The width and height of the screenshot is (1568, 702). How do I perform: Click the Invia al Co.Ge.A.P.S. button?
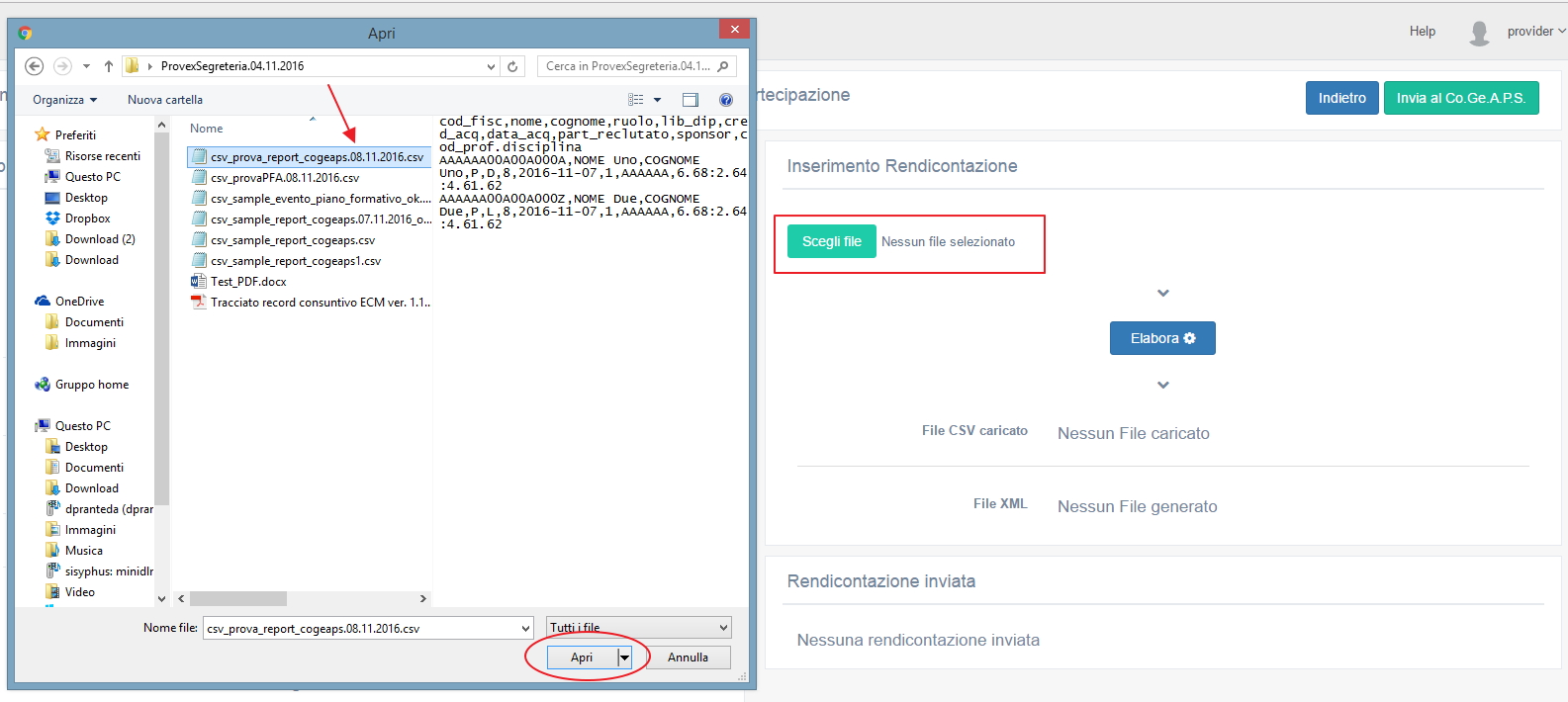(1460, 98)
